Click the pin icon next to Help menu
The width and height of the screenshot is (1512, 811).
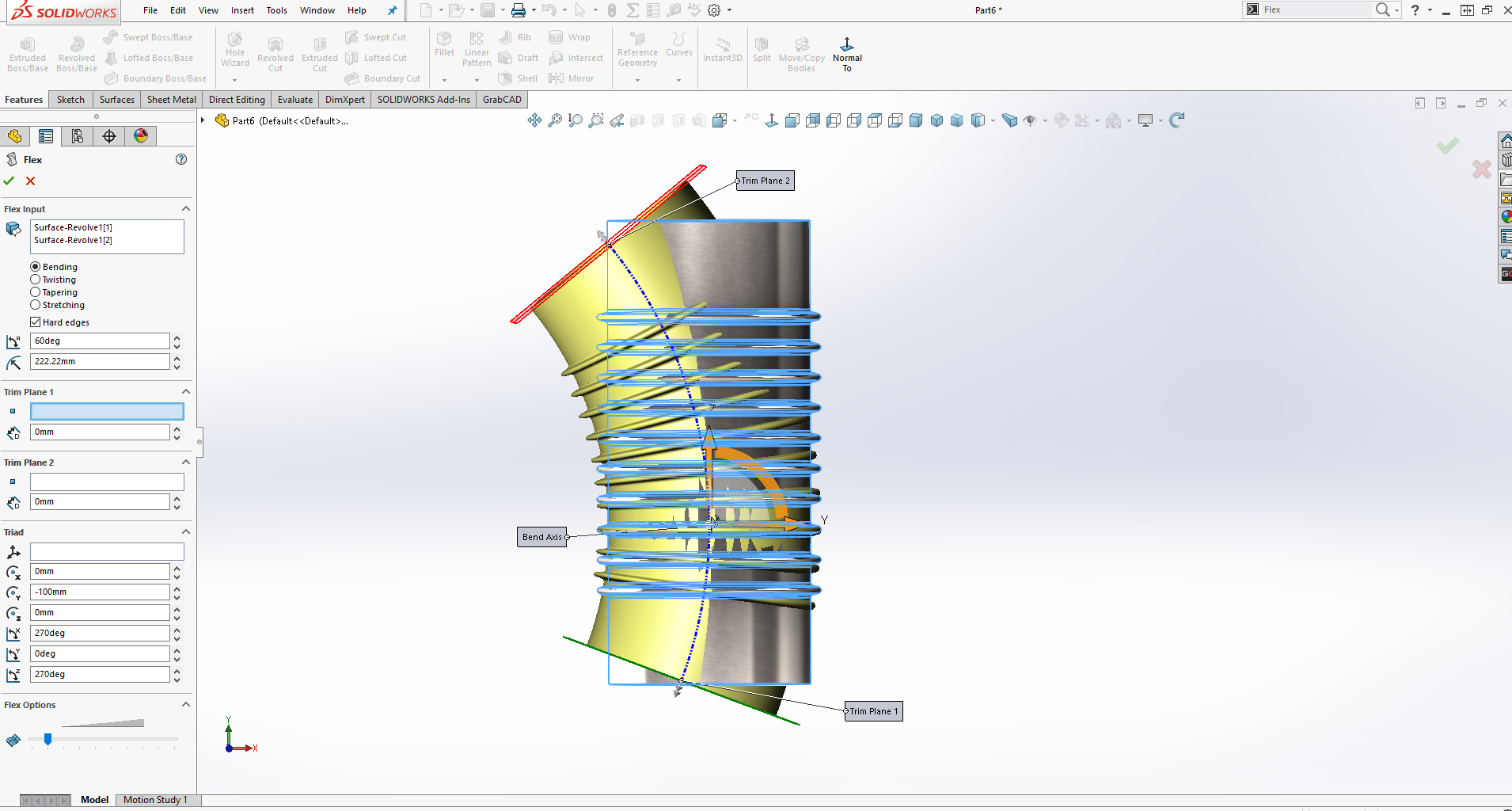pos(392,10)
